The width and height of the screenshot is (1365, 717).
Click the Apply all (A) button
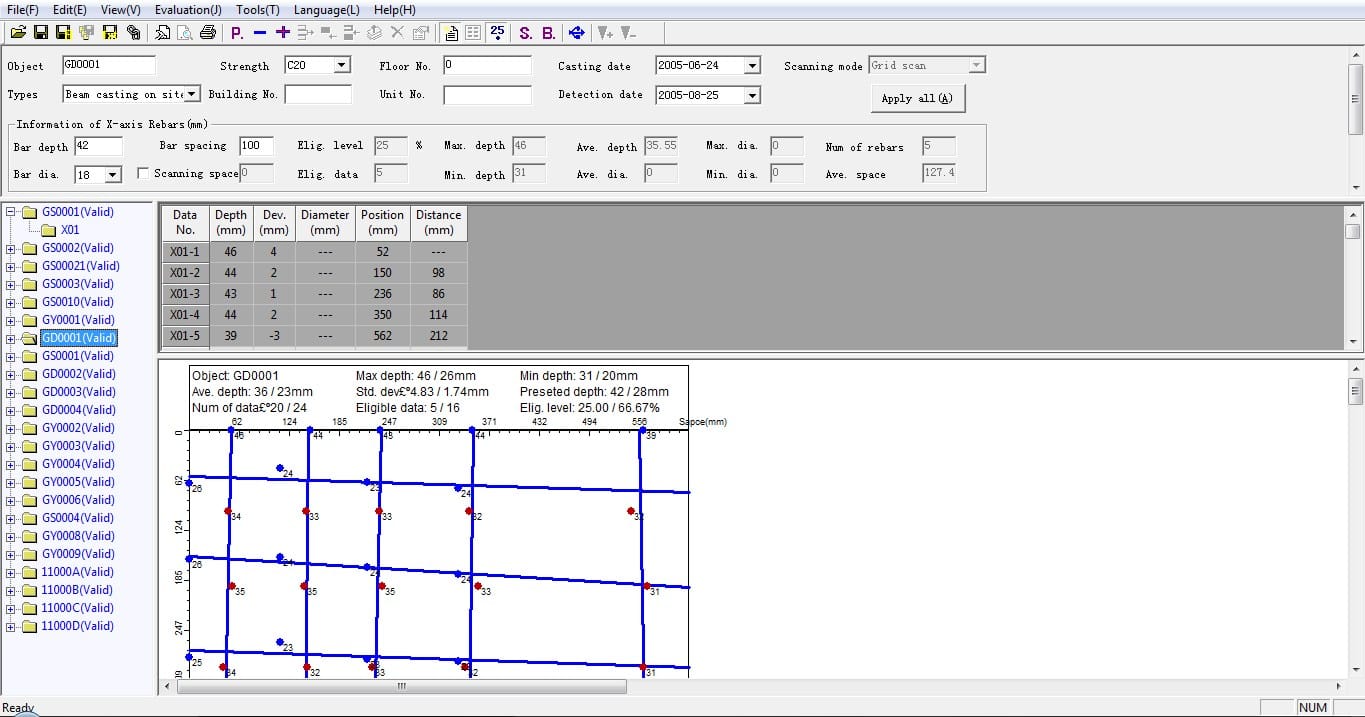click(x=917, y=98)
